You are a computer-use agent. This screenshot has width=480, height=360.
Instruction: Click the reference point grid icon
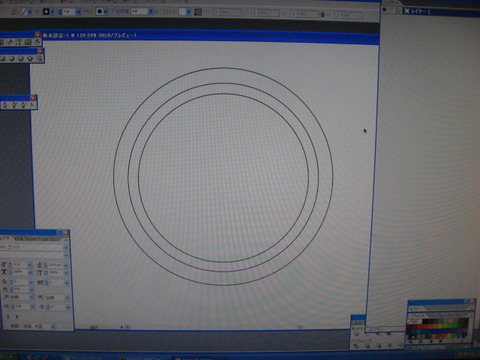(x=198, y=12)
